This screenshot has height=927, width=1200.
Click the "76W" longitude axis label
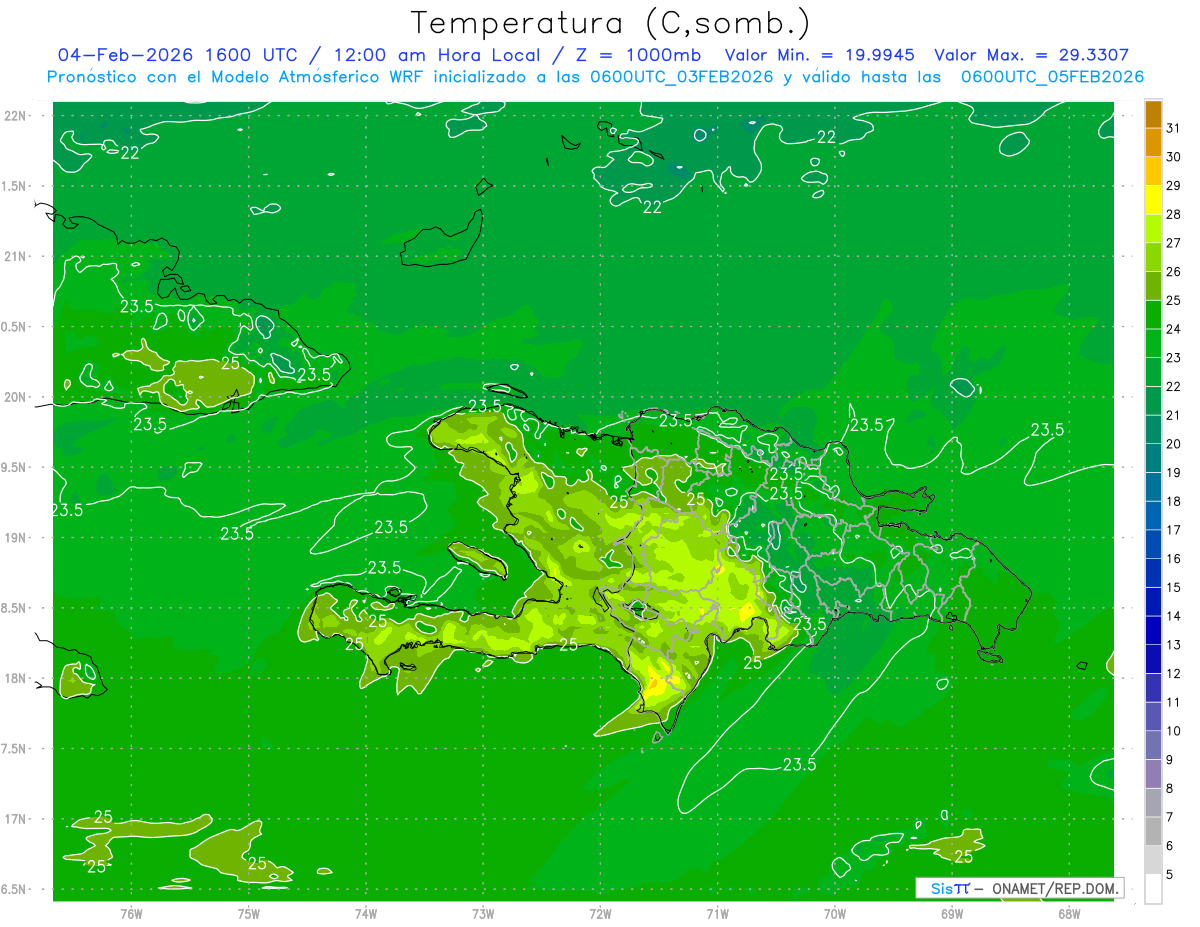click(x=131, y=914)
